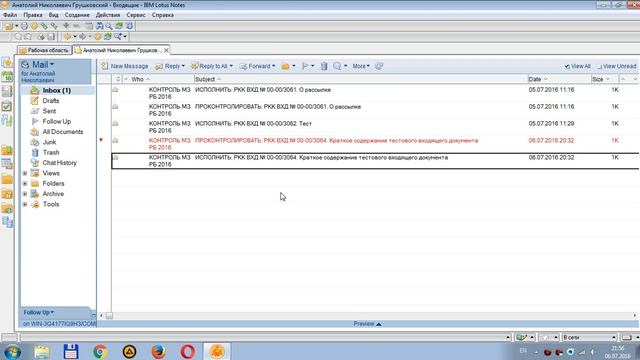The width and height of the screenshot is (640, 360).
Task: Sort by the Date column header
Action: [x=535, y=79]
